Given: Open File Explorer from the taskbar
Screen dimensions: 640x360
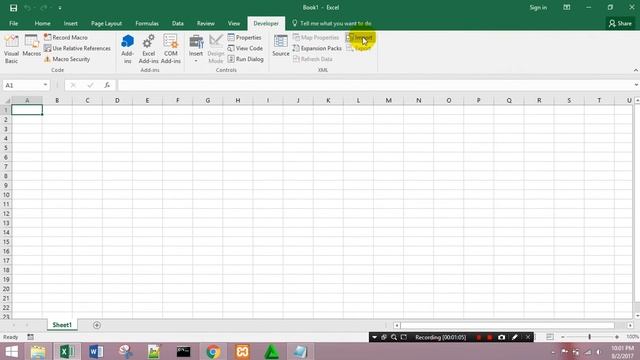Looking at the screenshot, I should click(x=38, y=351).
